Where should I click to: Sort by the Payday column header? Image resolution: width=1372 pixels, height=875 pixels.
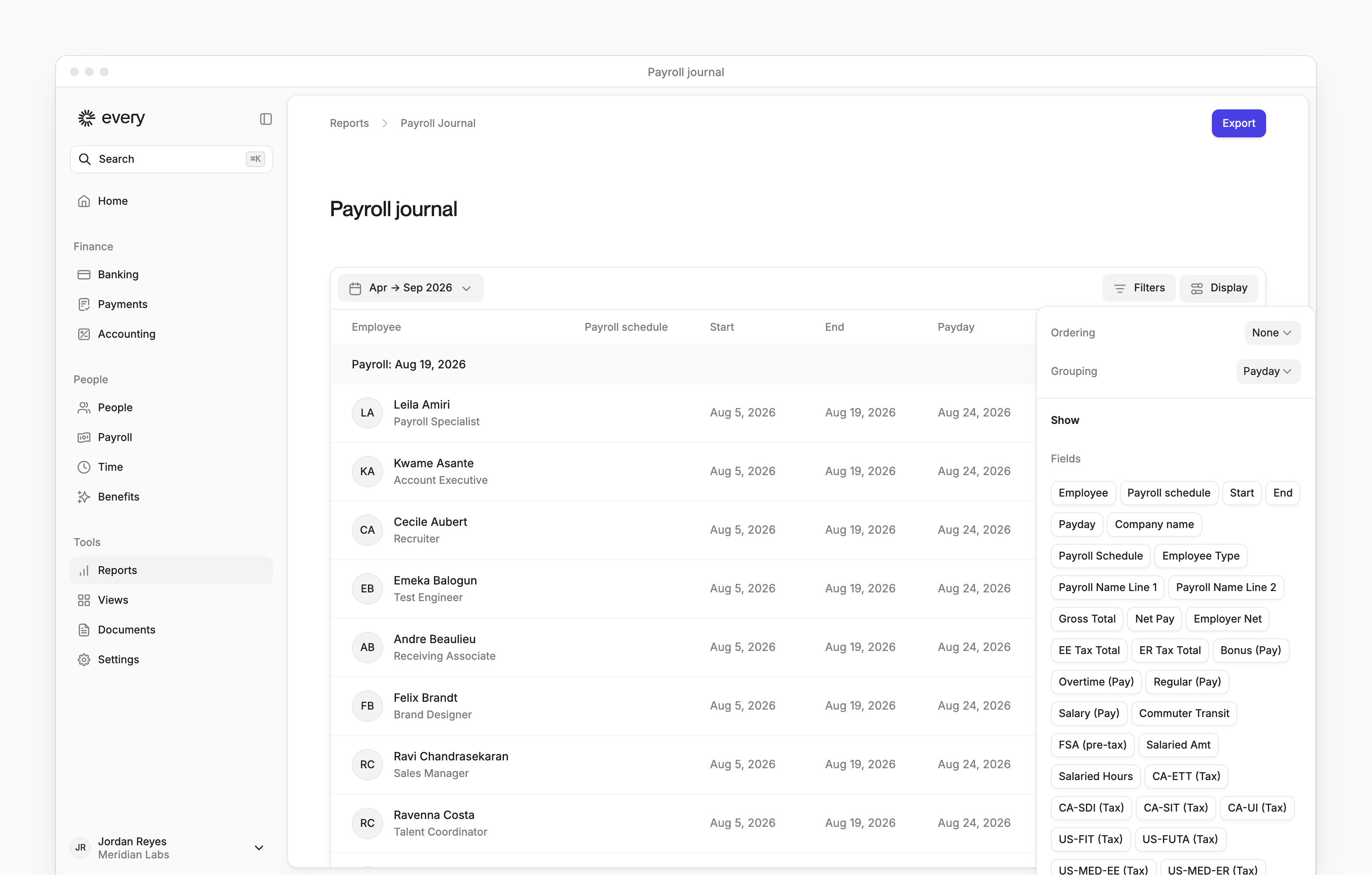(x=955, y=327)
